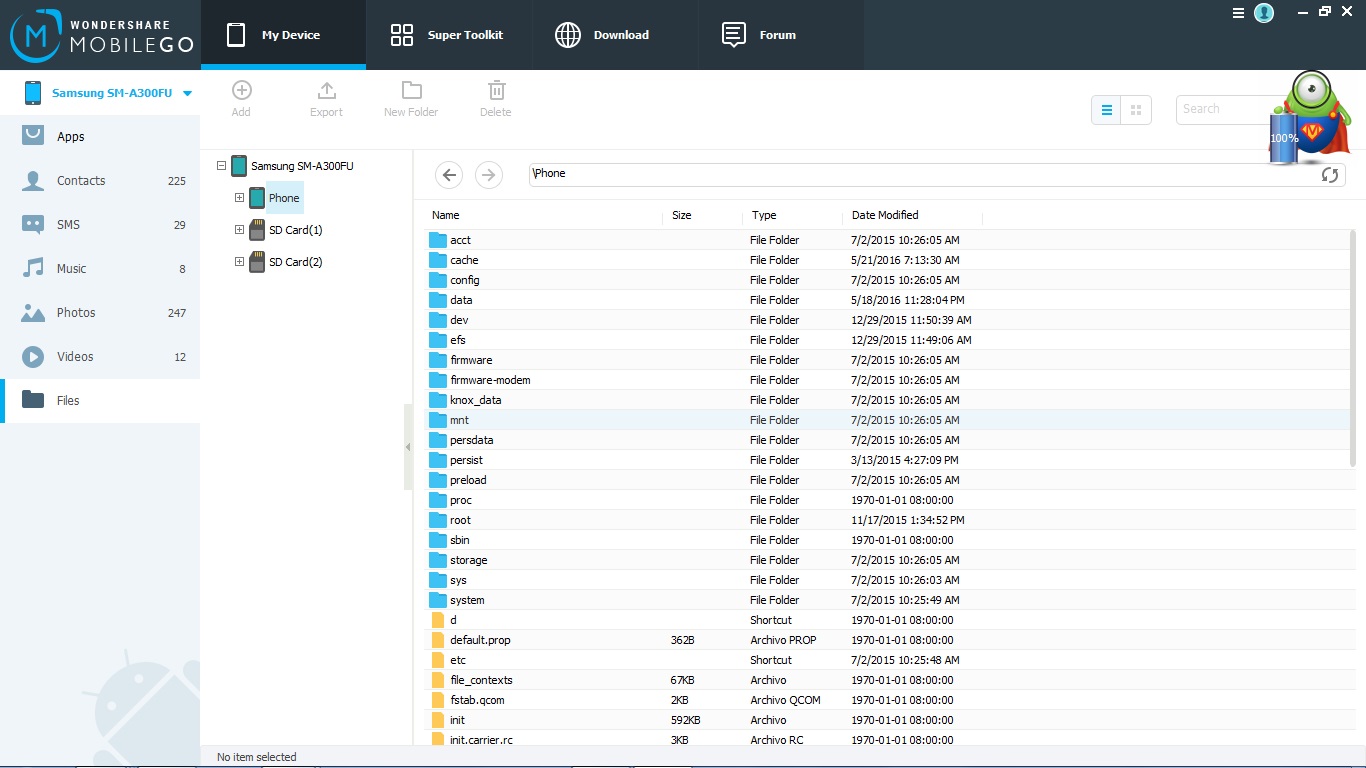Open the Super Toolkit tab

coord(449,35)
